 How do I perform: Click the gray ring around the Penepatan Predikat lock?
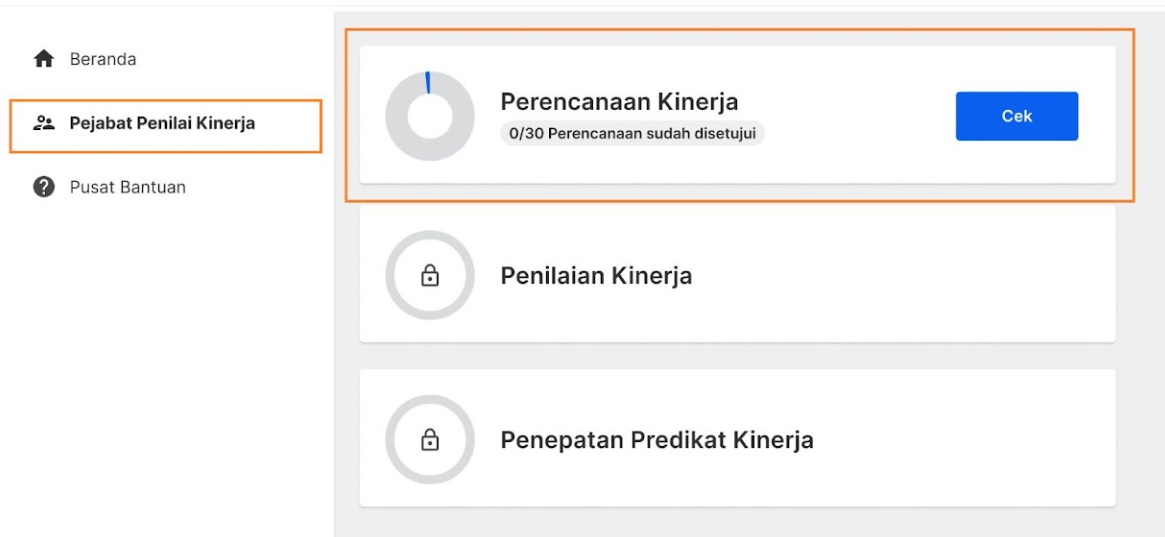(429, 402)
